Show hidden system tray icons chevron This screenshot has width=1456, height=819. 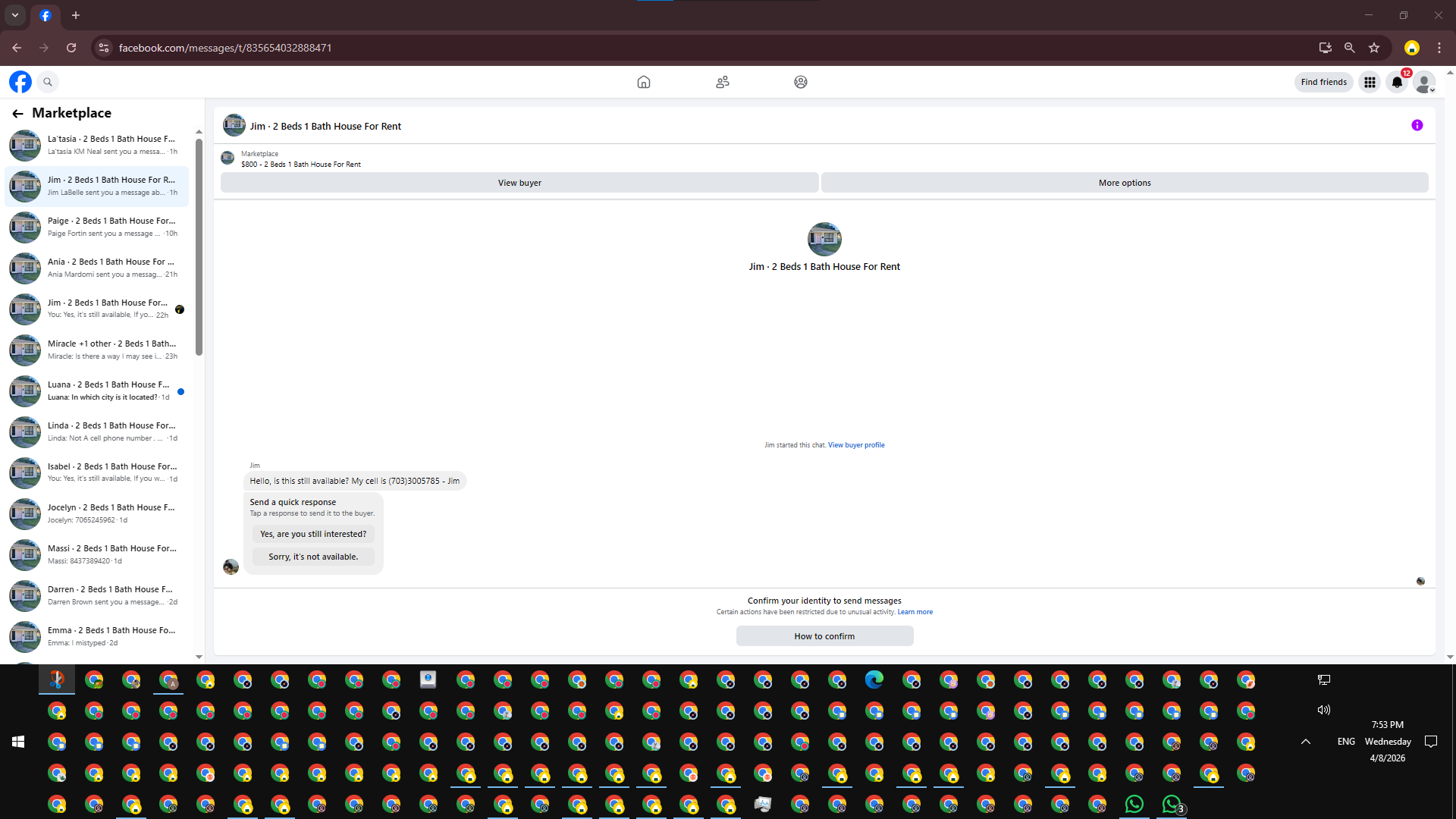[x=1306, y=742]
